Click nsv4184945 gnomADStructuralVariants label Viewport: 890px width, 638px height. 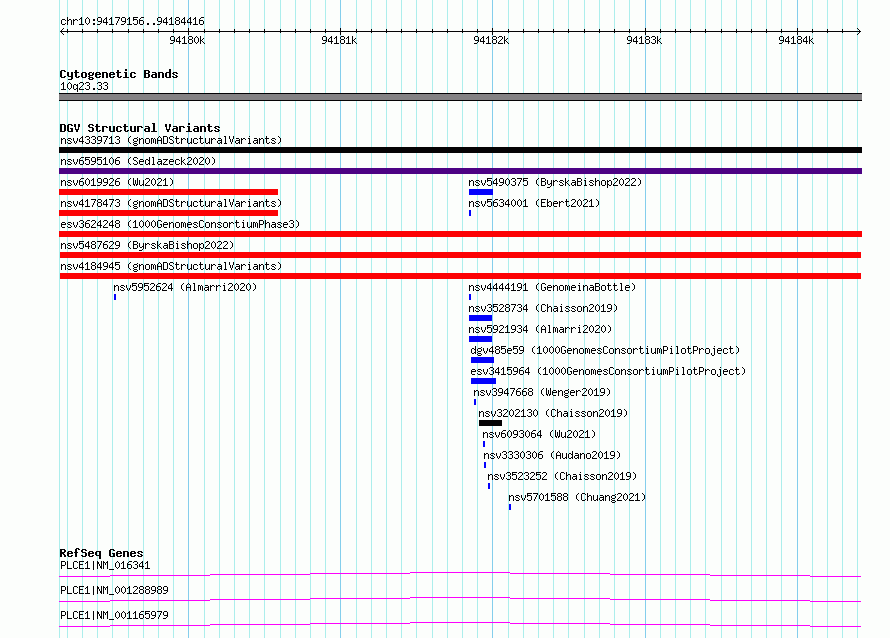pyautogui.click(x=171, y=266)
